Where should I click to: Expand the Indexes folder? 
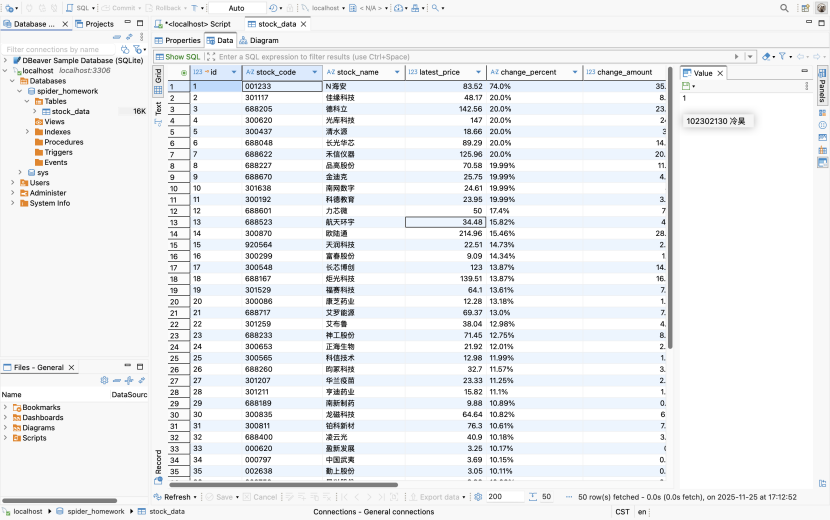pyautogui.click(x=28, y=132)
